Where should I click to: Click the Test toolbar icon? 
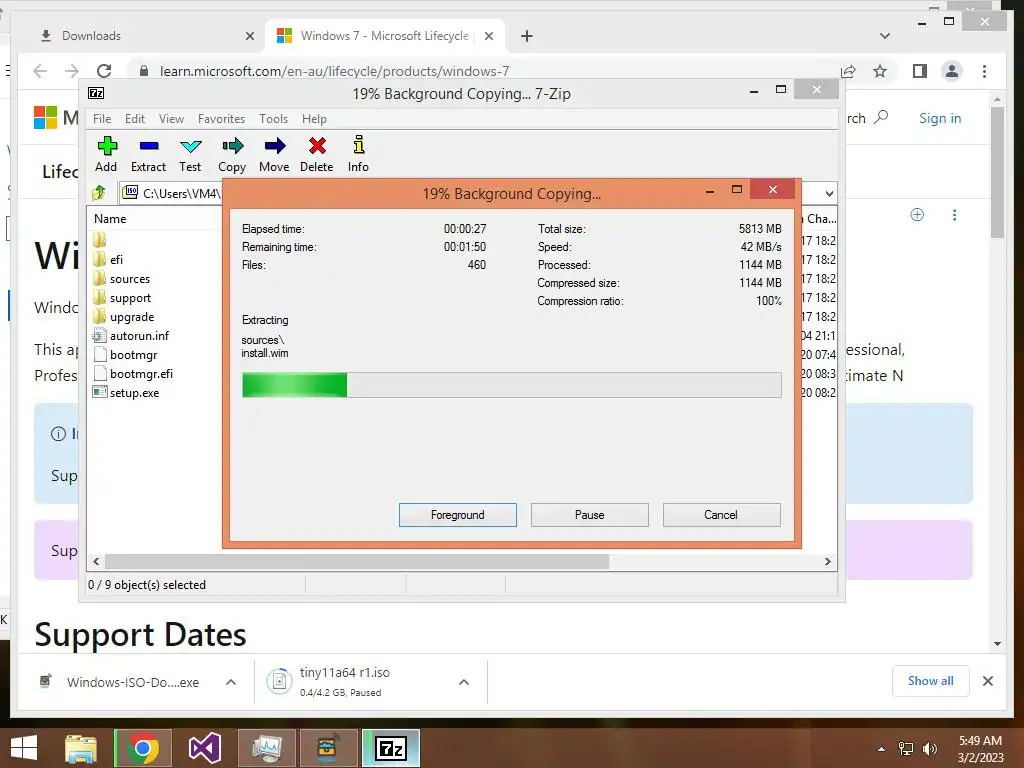(190, 154)
